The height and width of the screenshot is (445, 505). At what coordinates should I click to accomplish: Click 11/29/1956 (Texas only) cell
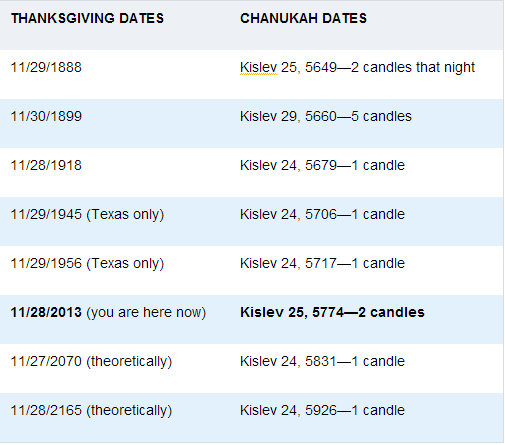point(87,263)
